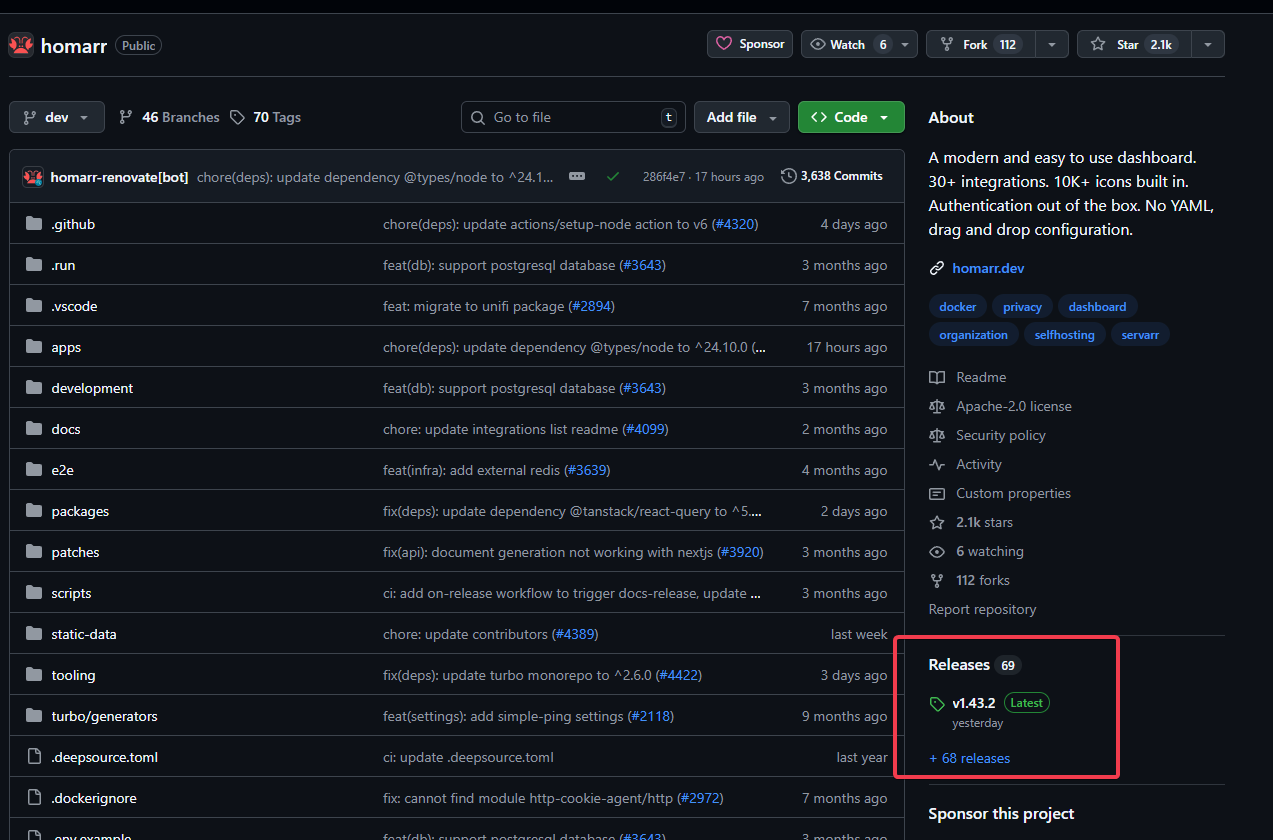Open the Star lists dropdown arrow
This screenshot has width=1273, height=840.
coord(1208,44)
